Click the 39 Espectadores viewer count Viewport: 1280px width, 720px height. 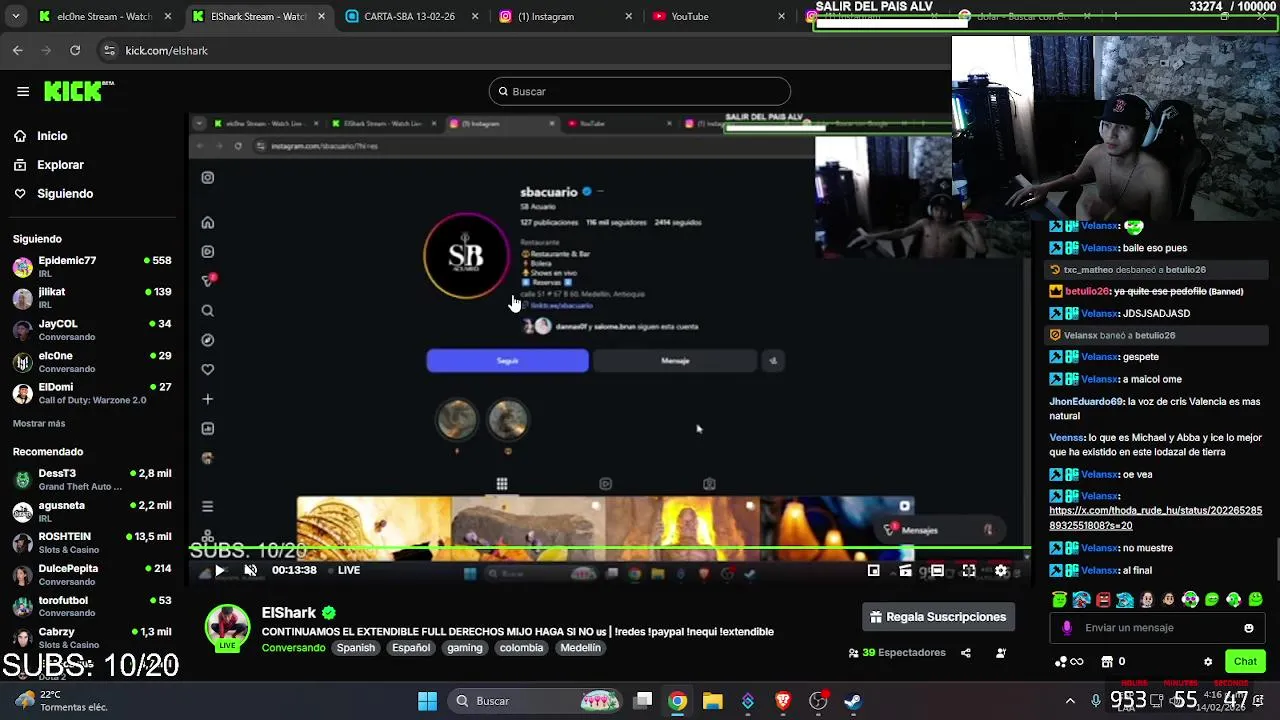coord(897,653)
